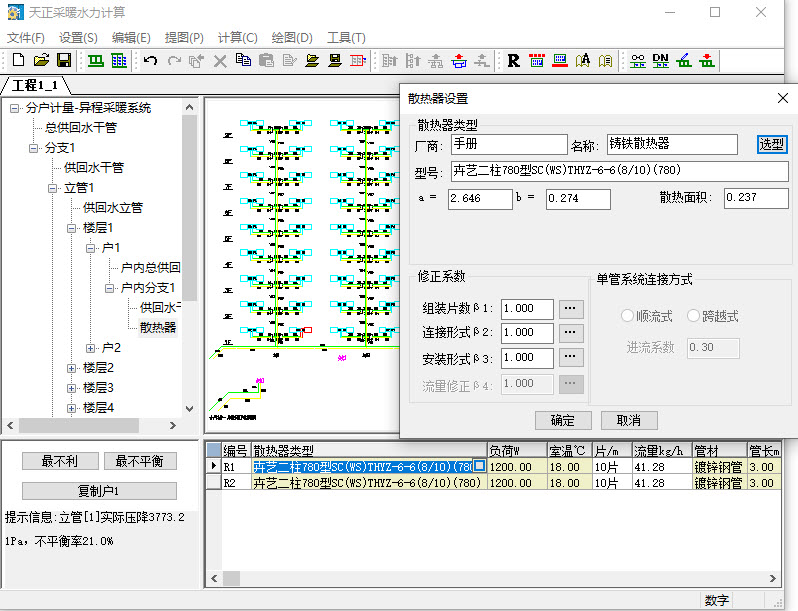Select the 总供回水干管 tree item
Viewport: 798px width, 611px height.
[81, 128]
